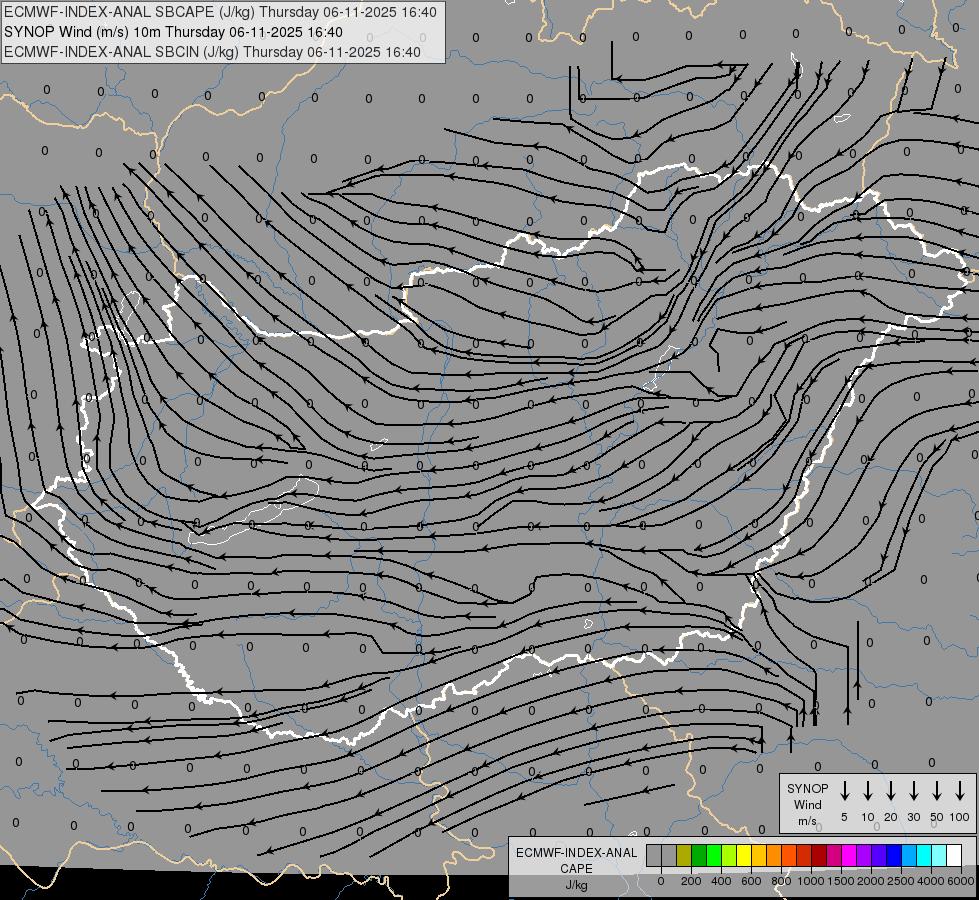Screen dimensions: 979x900
Task: Choose the pure blue CAPE legend swatch
Action: click(895, 856)
